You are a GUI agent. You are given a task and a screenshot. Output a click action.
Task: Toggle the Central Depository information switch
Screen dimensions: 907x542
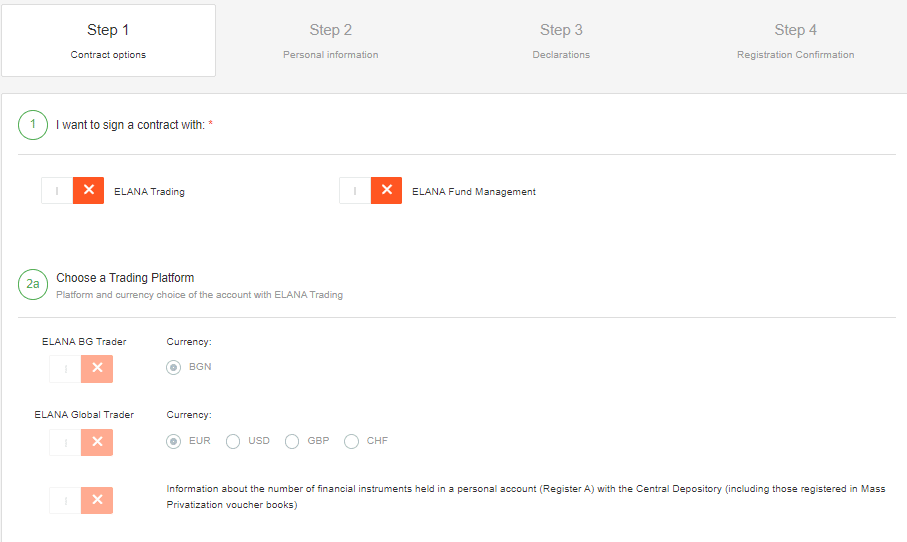(x=81, y=500)
